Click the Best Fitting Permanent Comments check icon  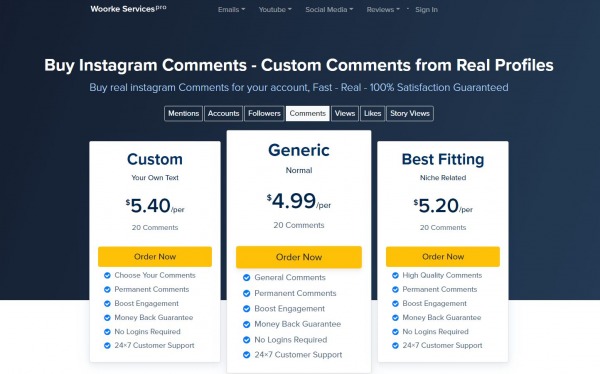395,289
